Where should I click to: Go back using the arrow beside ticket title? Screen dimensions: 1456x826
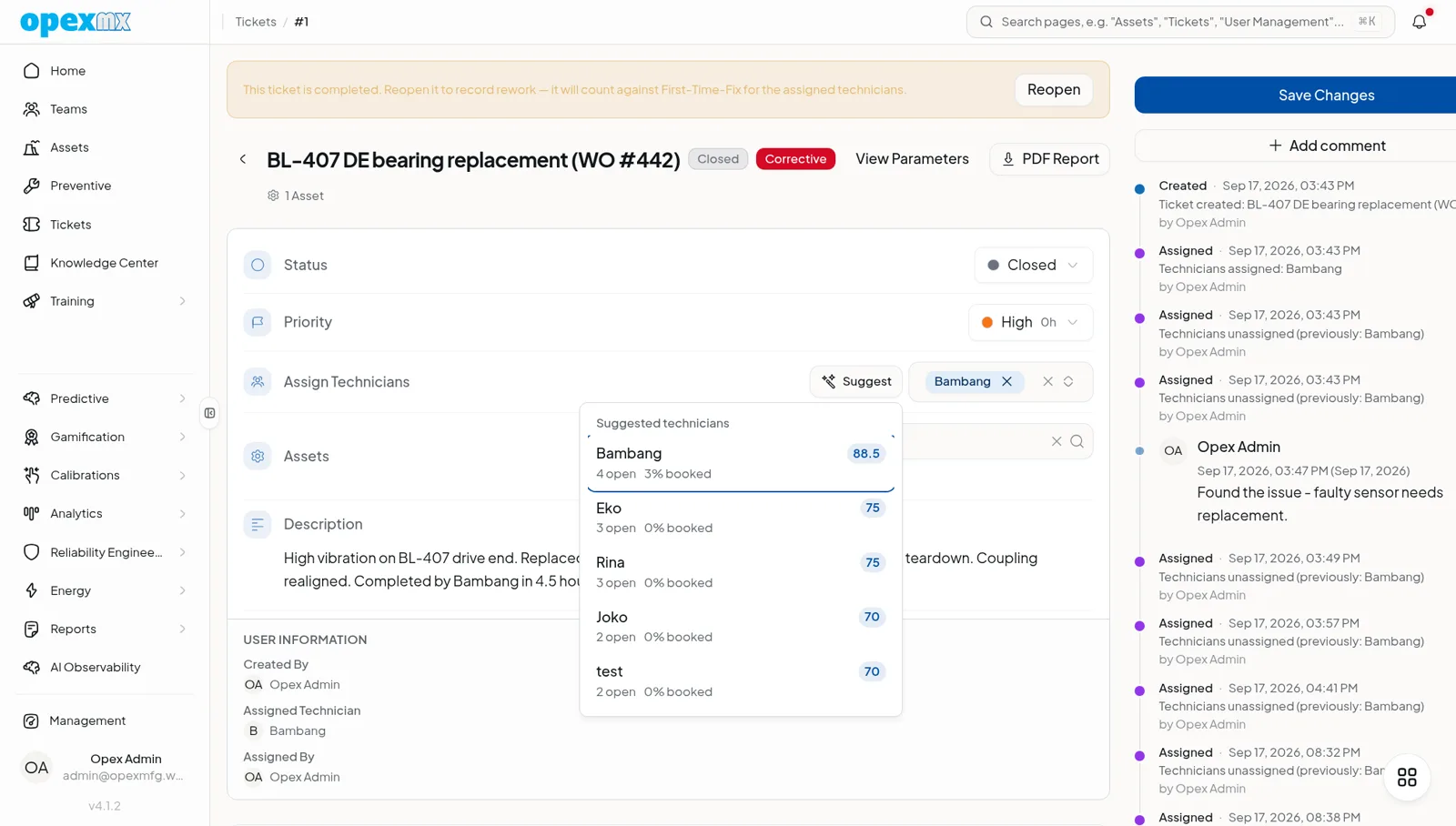(x=243, y=159)
